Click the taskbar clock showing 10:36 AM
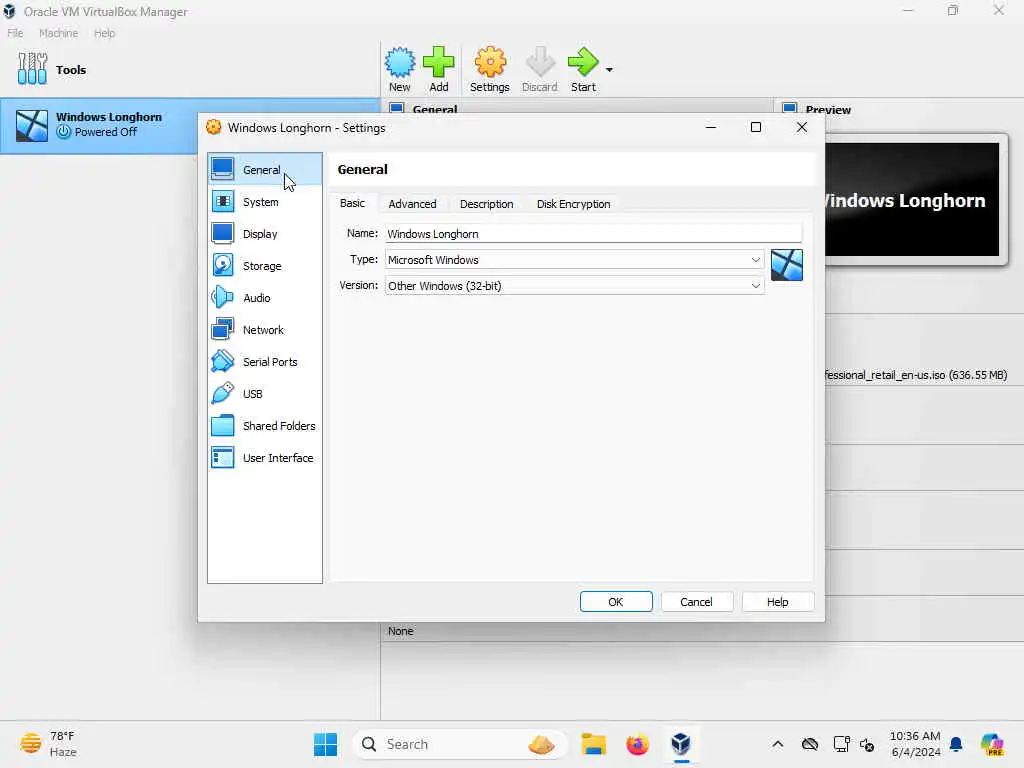Viewport: 1024px width, 768px height. tap(915, 744)
